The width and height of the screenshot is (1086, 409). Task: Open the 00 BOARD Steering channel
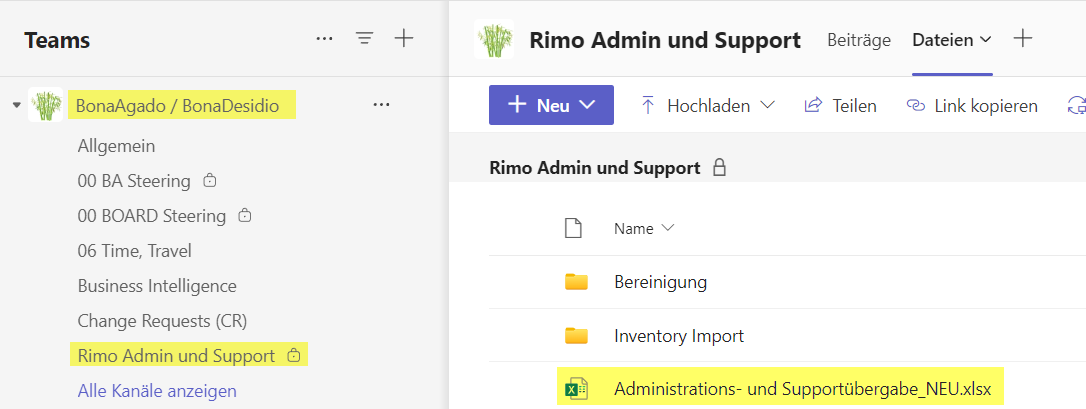152,216
